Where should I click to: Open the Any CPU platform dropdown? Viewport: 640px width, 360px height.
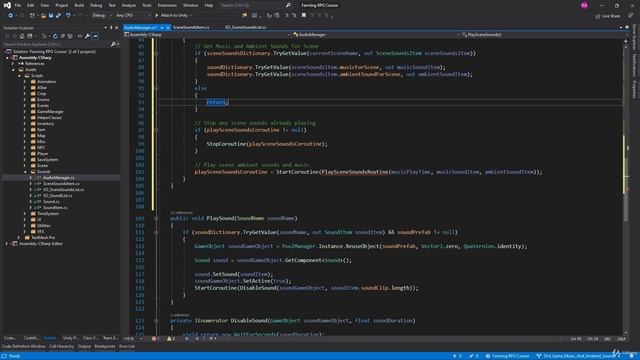[x=133, y=16]
